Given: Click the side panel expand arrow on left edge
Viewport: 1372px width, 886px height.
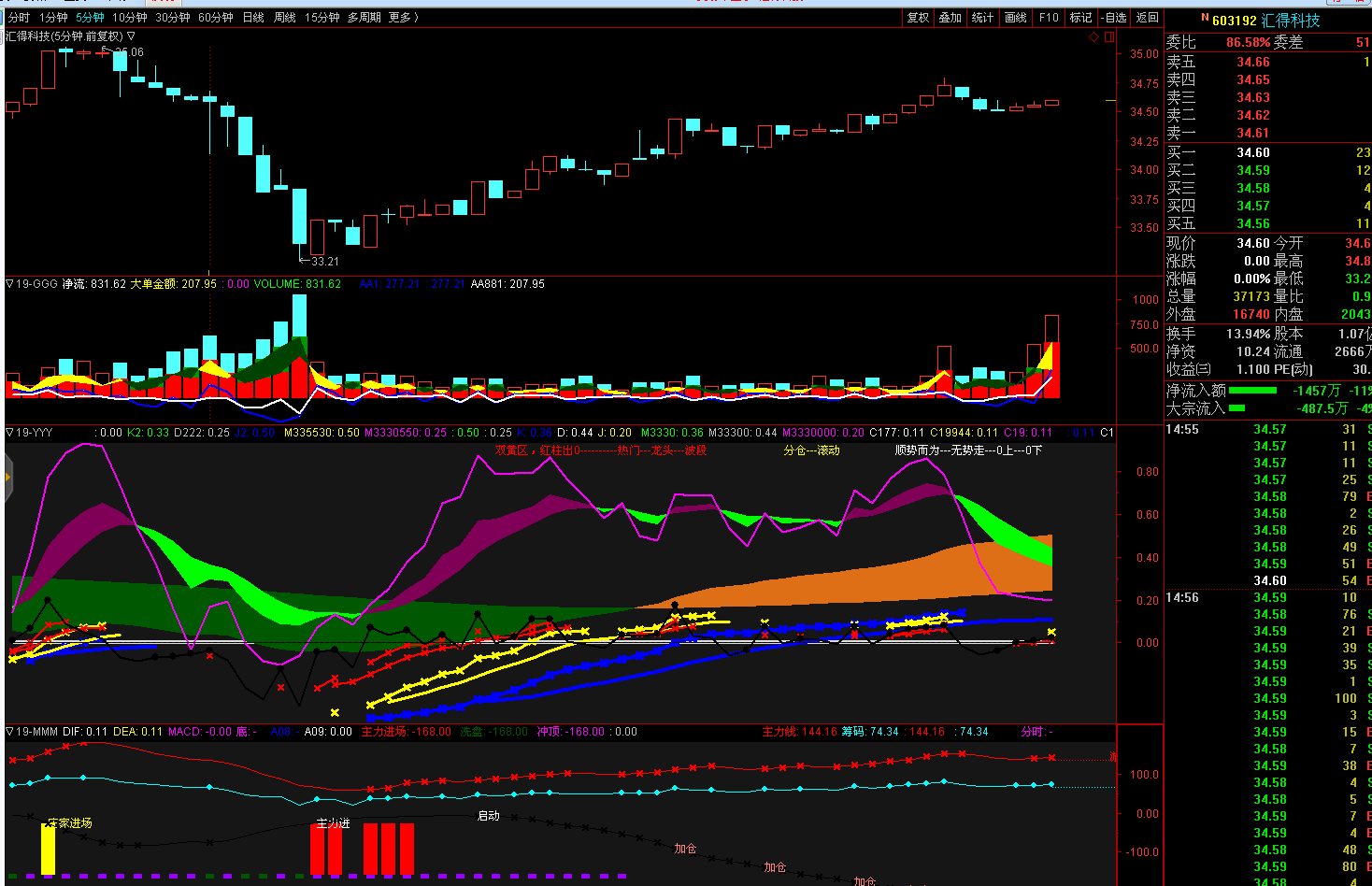Looking at the screenshot, I should (x=7, y=477).
